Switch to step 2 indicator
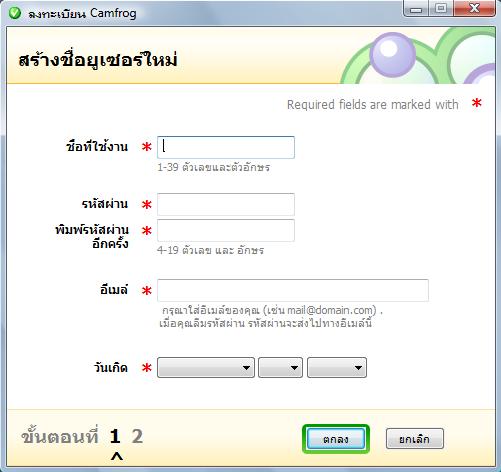The height and width of the screenshot is (472, 501). click(x=137, y=436)
